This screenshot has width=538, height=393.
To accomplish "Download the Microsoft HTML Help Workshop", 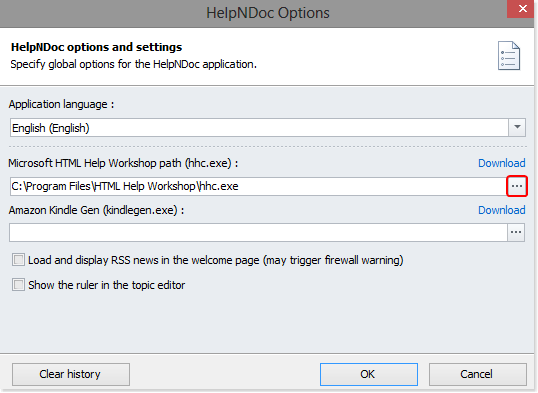I will point(502,163).
